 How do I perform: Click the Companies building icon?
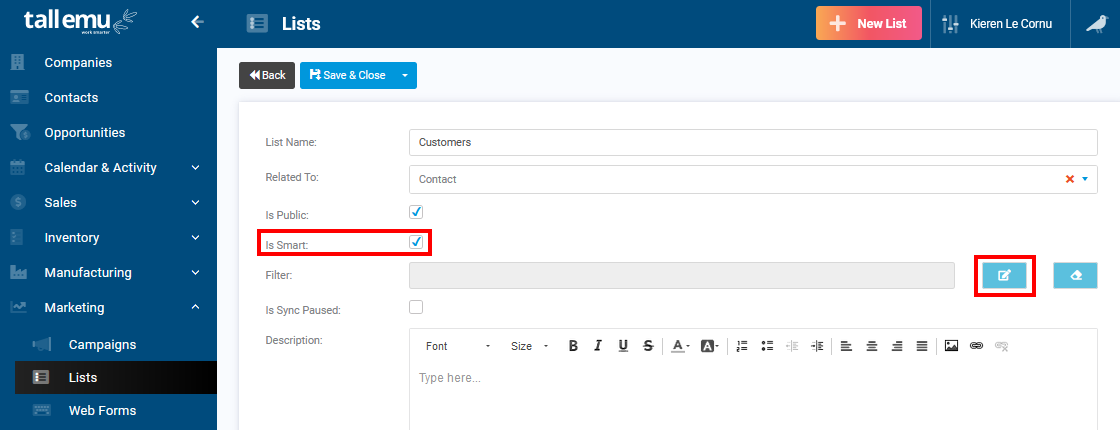pos(18,62)
